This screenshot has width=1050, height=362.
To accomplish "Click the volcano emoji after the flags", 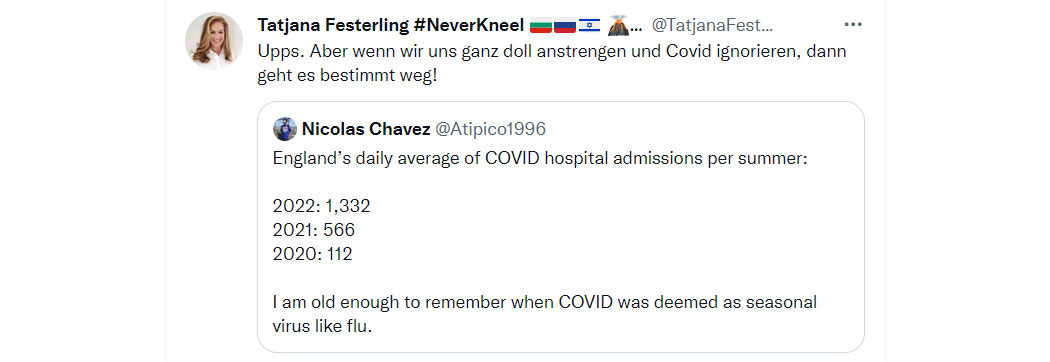I will (617, 25).
